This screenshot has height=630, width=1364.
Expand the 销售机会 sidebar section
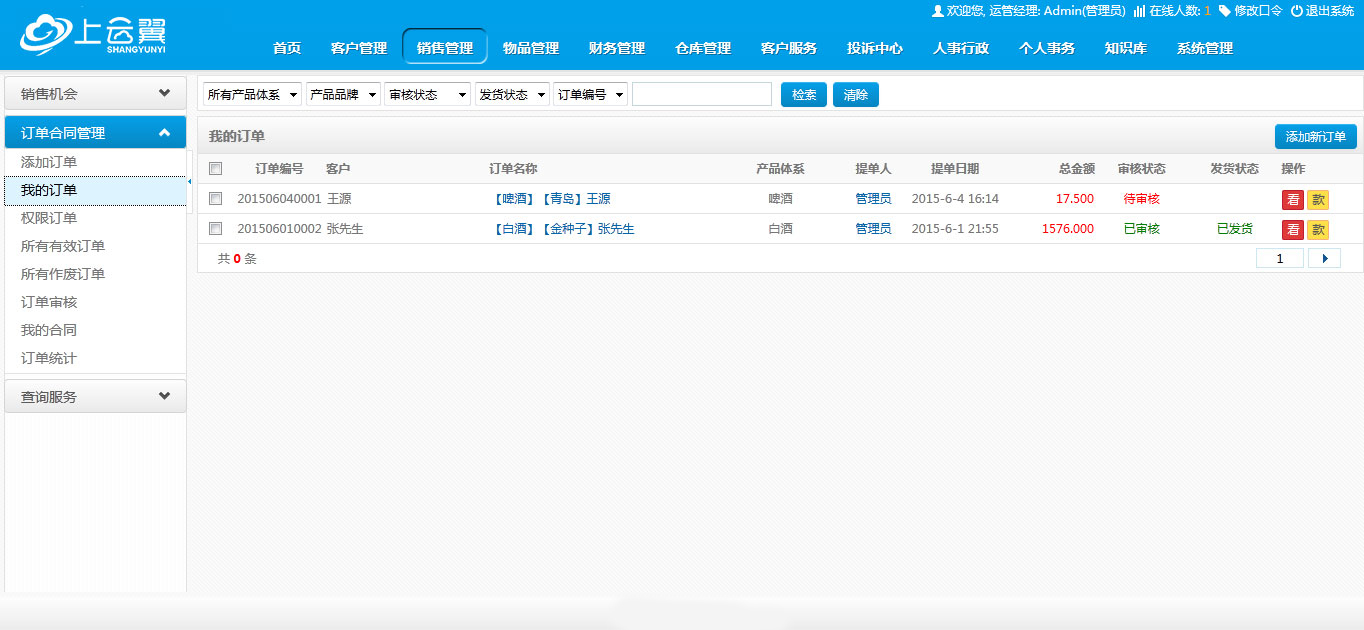[x=95, y=94]
